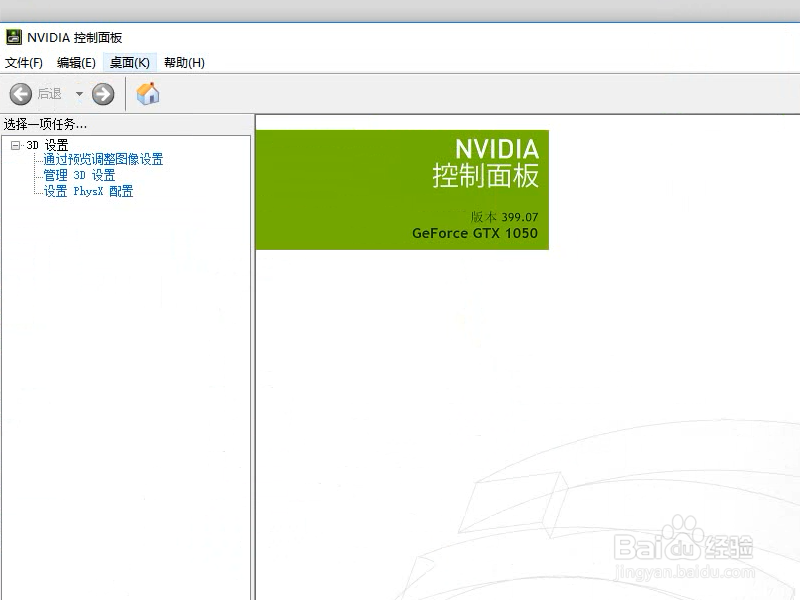
Task: Open 设置 PhysX 配置 link
Action: coord(88,191)
